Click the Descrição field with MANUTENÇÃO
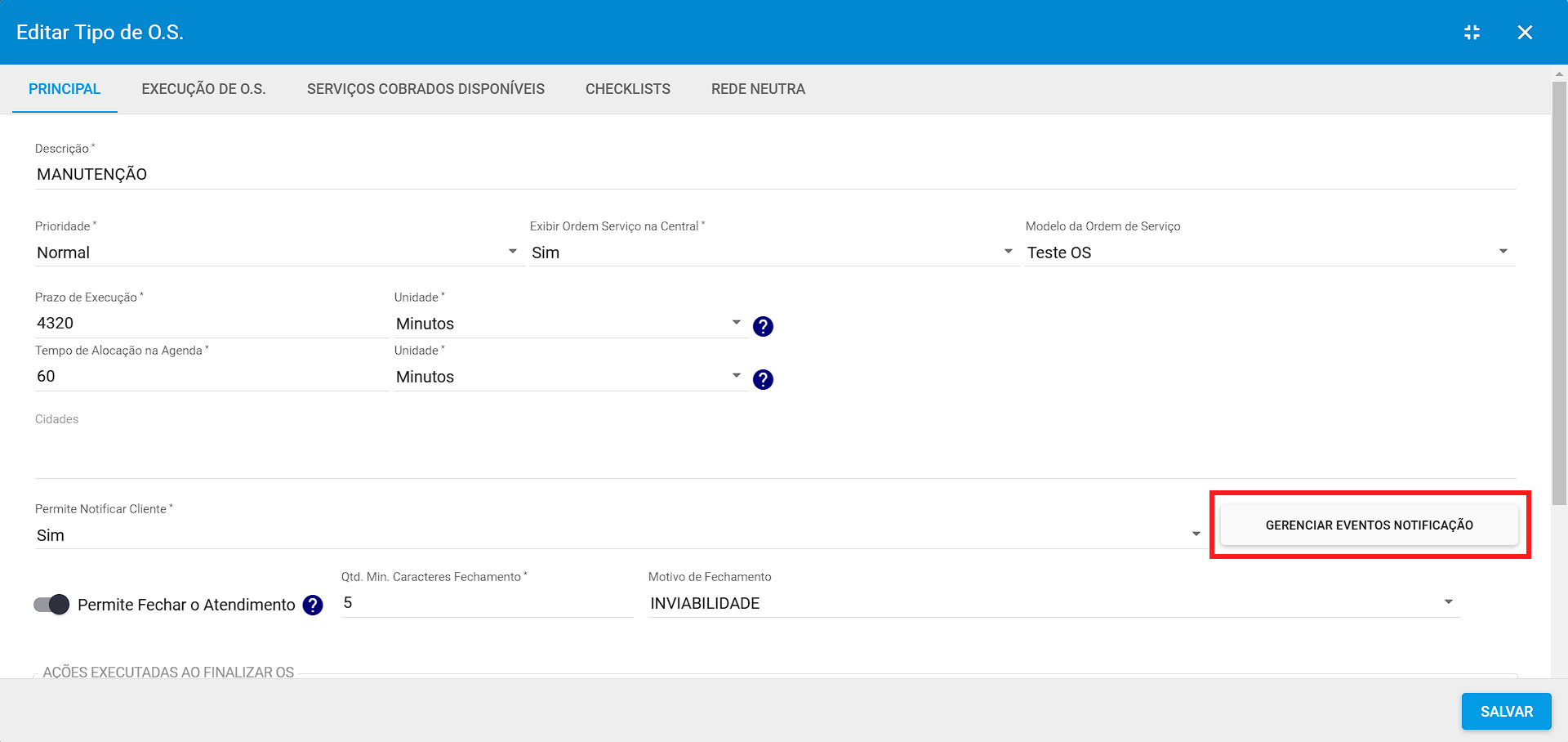The width and height of the screenshot is (1568, 742). coord(776,174)
